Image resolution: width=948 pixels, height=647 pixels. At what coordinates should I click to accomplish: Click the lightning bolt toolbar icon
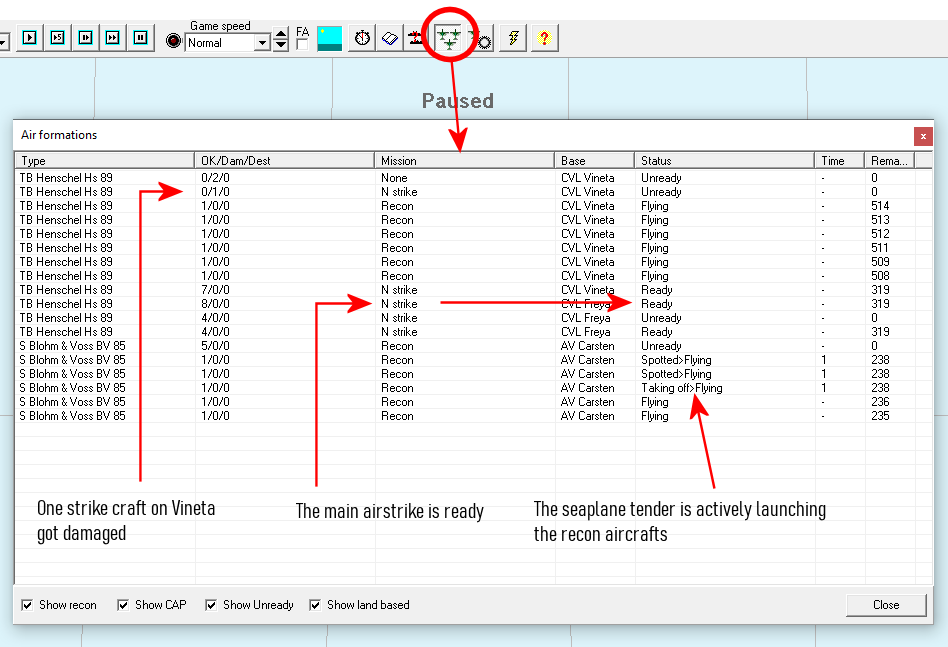tap(513, 39)
